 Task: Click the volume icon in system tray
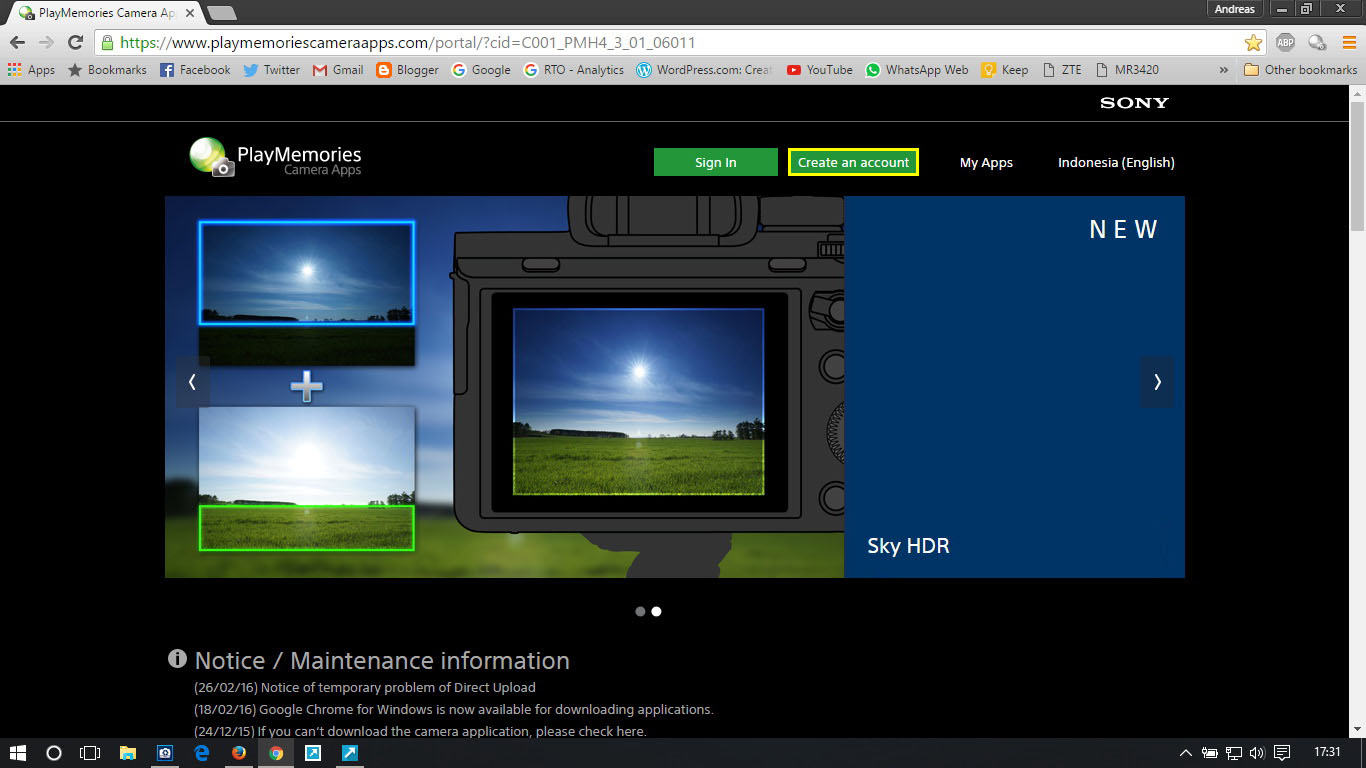click(1257, 753)
